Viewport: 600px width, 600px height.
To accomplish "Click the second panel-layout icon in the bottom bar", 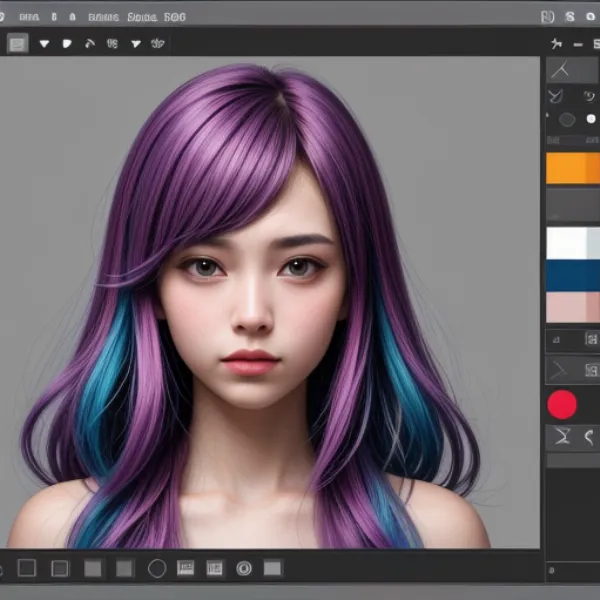I will pyautogui.click(x=214, y=568).
